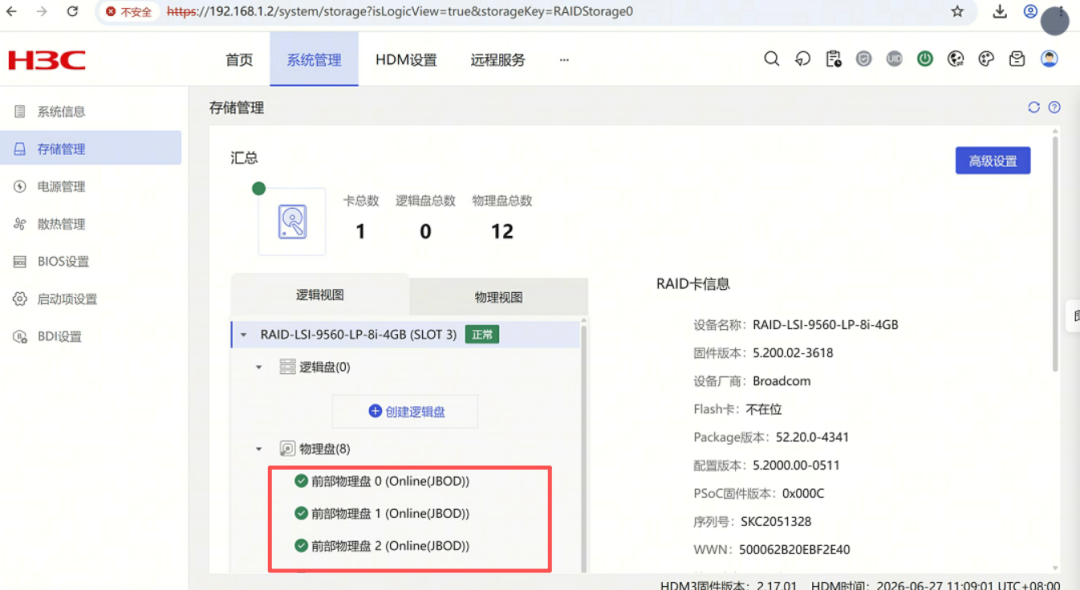Viewport: 1080px width, 590px height.
Task: Open BIOS设置 in the sidebar
Action: click(x=91, y=262)
